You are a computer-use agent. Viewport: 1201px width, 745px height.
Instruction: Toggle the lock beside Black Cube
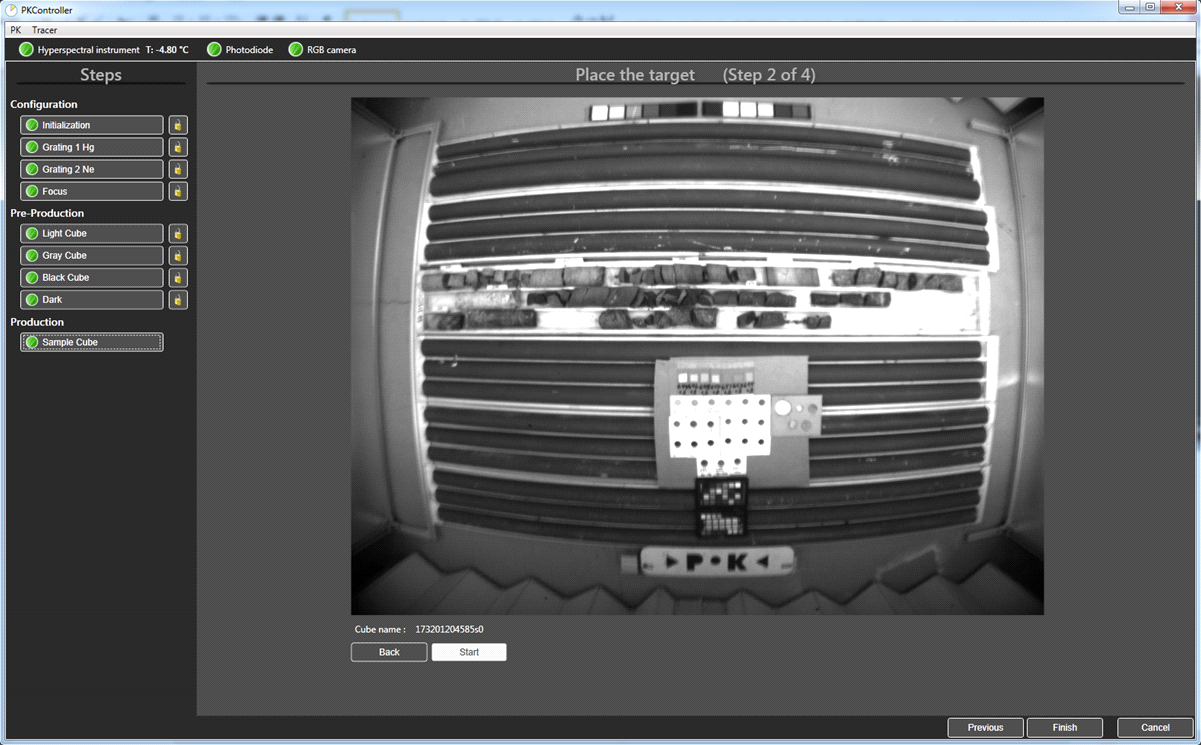[x=177, y=277]
